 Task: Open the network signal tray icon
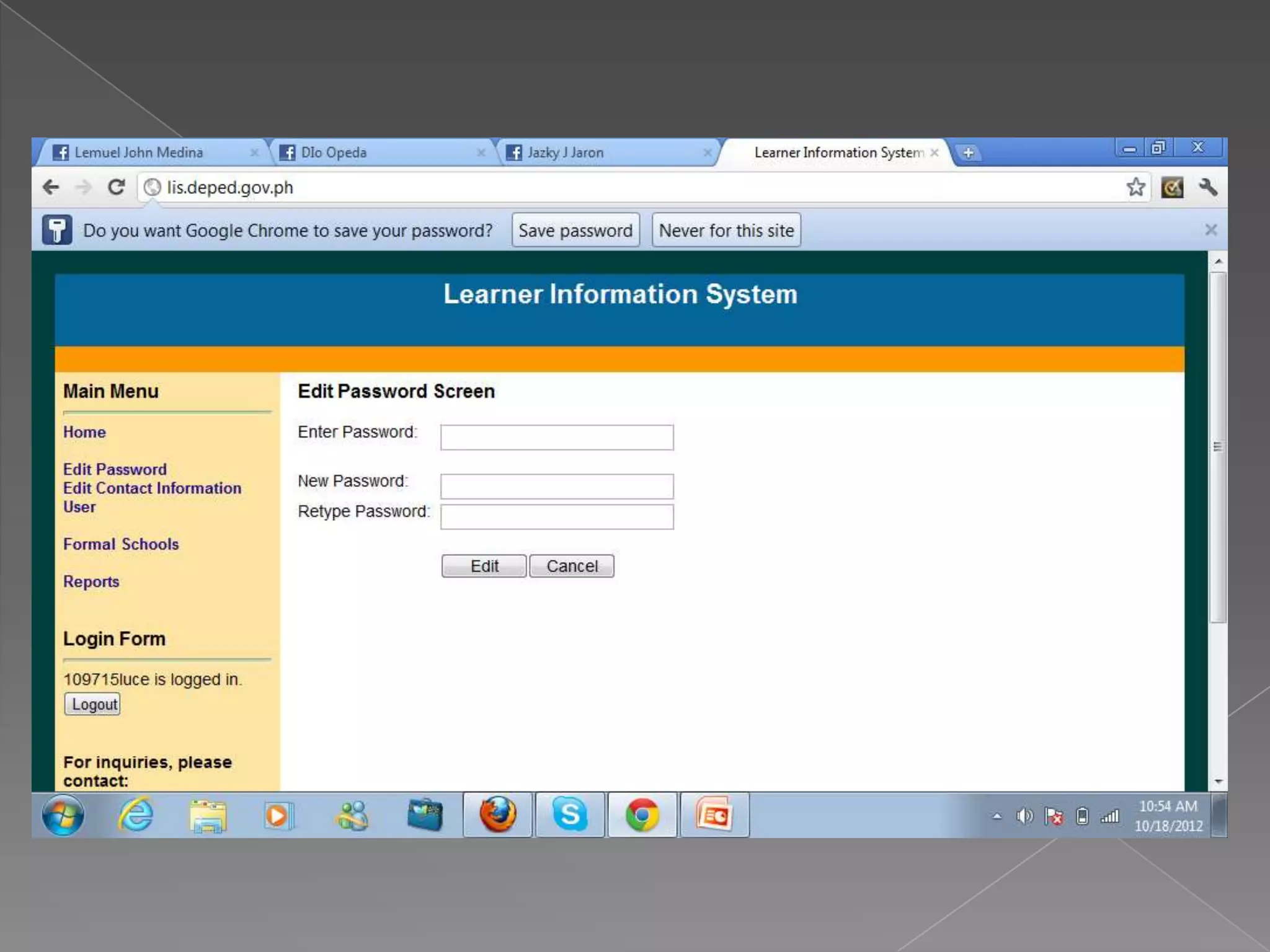coord(1110,816)
